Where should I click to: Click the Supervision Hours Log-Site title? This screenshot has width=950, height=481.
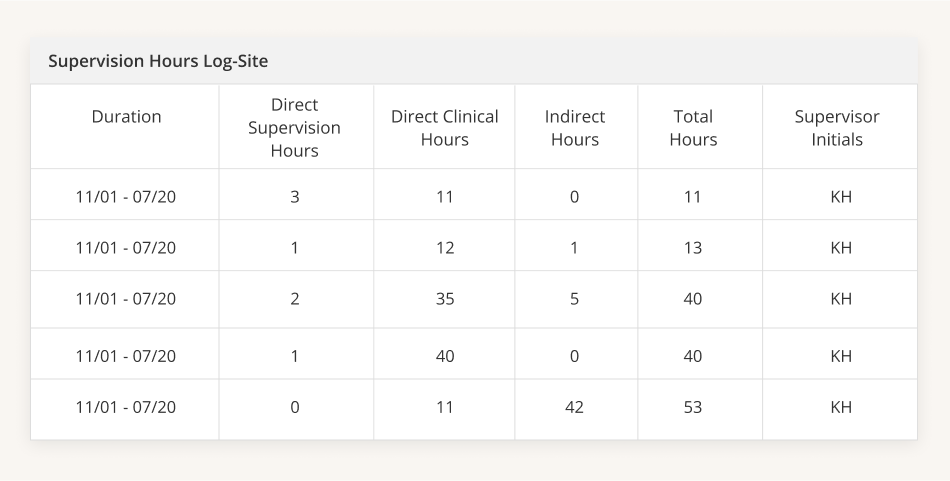158,61
